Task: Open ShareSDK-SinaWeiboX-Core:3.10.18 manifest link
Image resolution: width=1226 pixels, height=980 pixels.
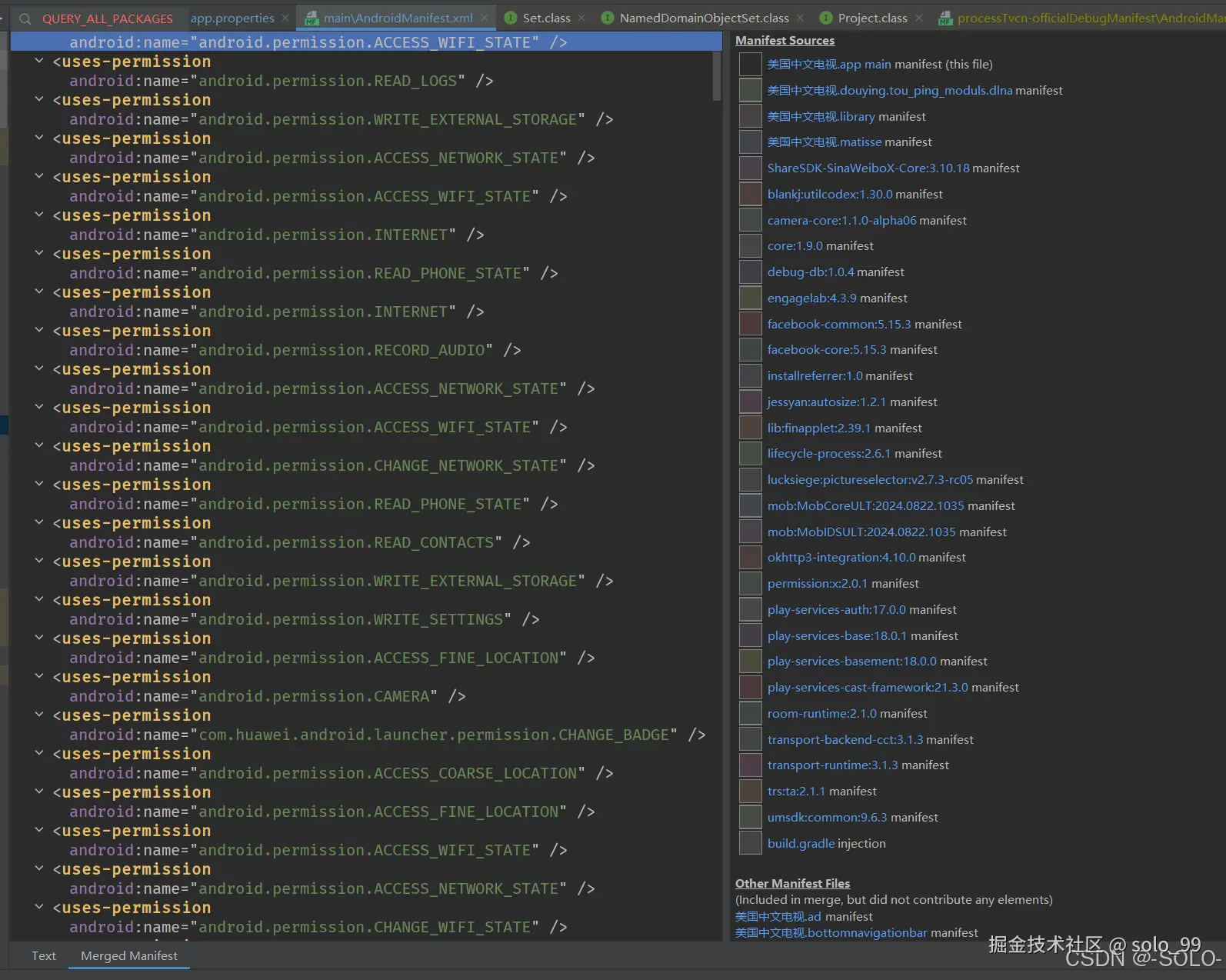Action: click(868, 168)
